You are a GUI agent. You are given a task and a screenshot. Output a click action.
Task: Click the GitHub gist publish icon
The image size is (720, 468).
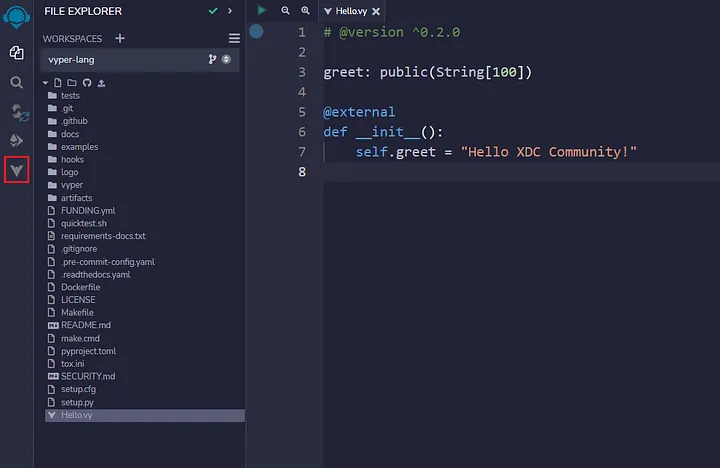[x=86, y=82]
